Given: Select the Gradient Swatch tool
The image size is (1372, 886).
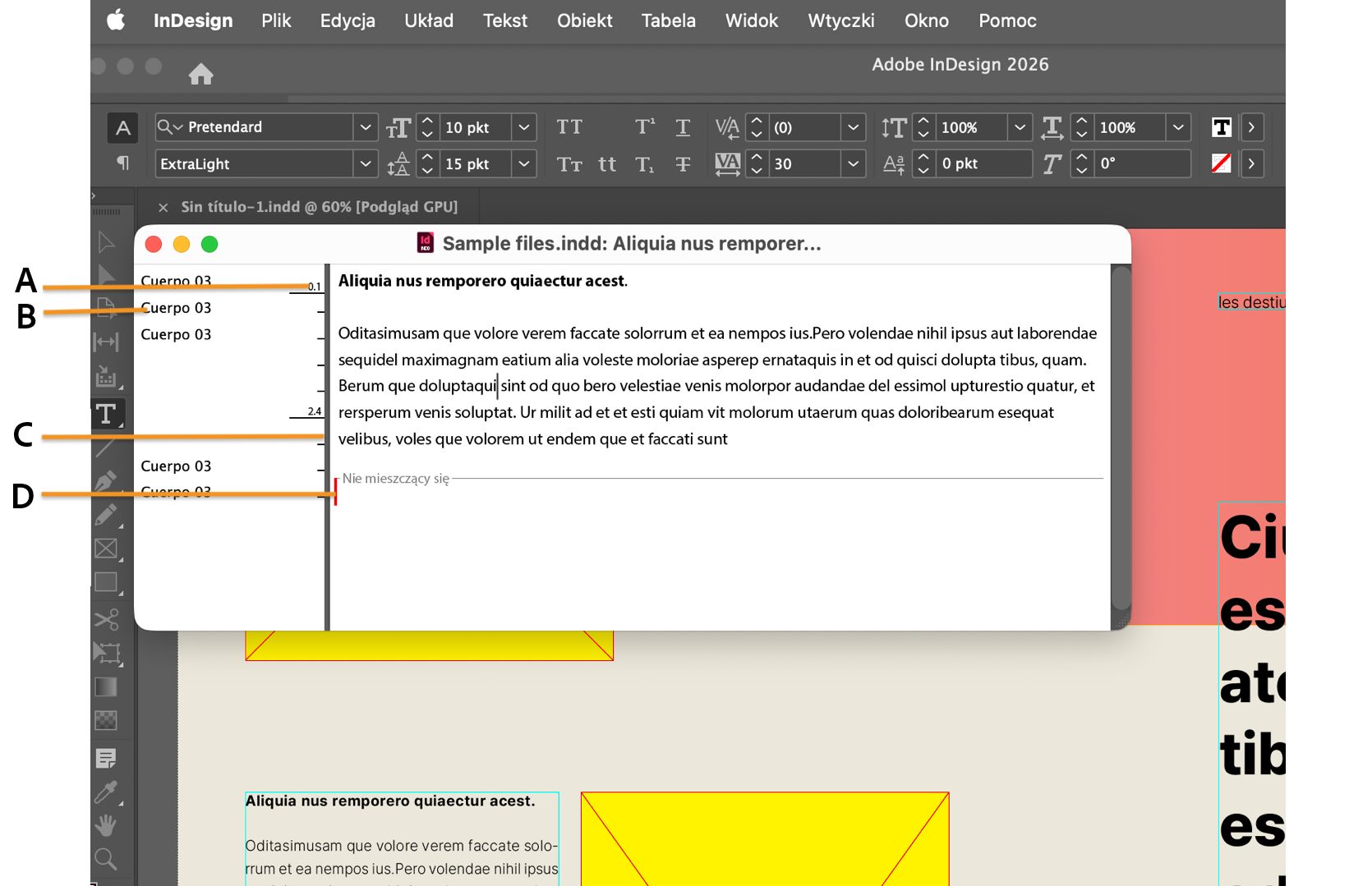Looking at the screenshot, I should tap(106, 686).
